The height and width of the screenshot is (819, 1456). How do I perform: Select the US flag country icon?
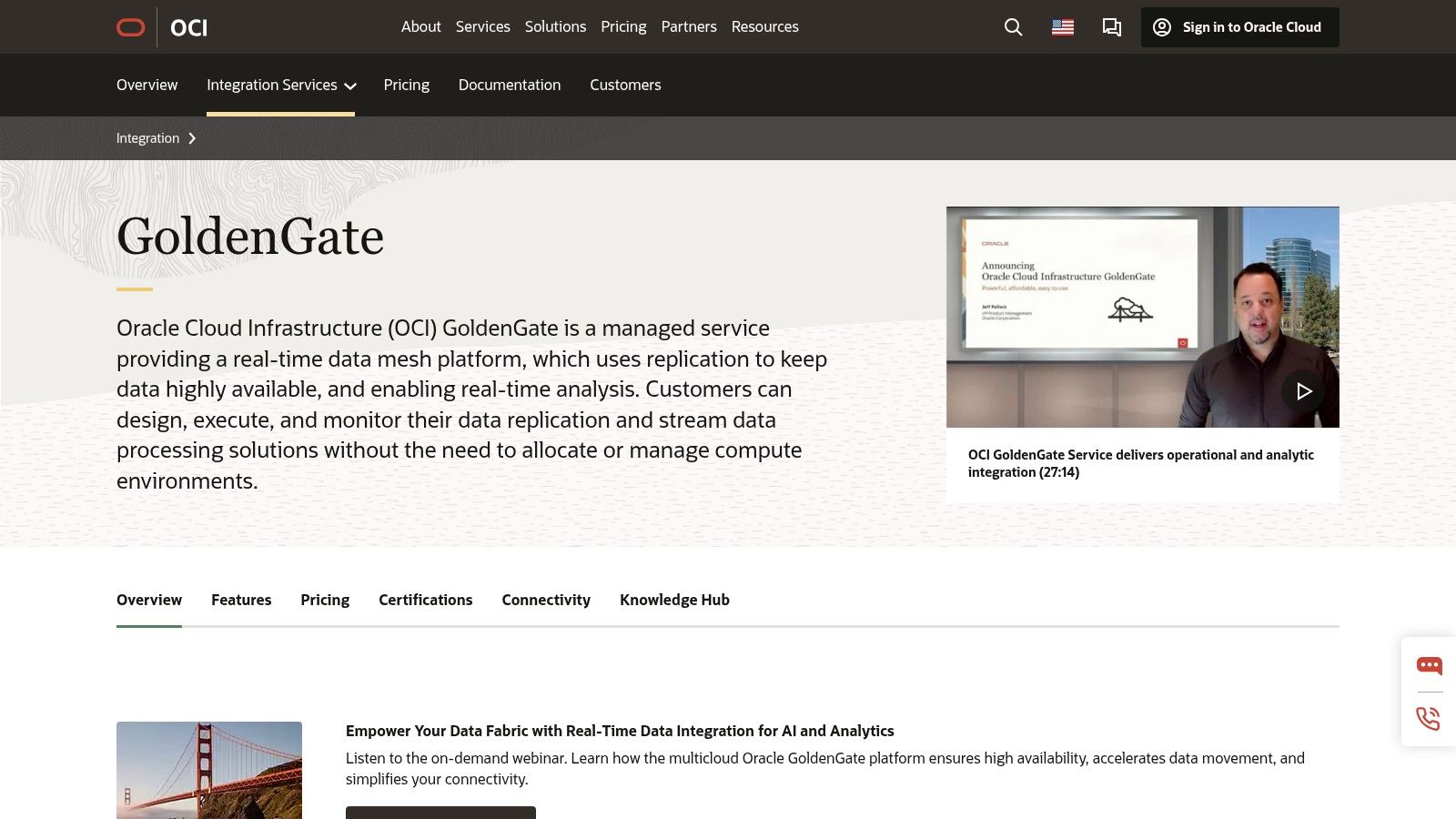(x=1062, y=27)
